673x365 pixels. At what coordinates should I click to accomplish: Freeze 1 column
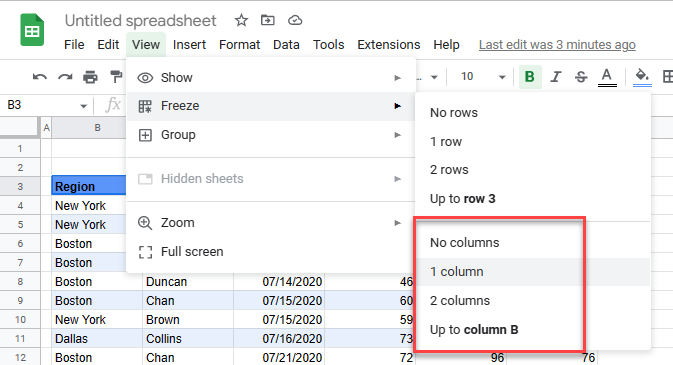tap(534, 272)
